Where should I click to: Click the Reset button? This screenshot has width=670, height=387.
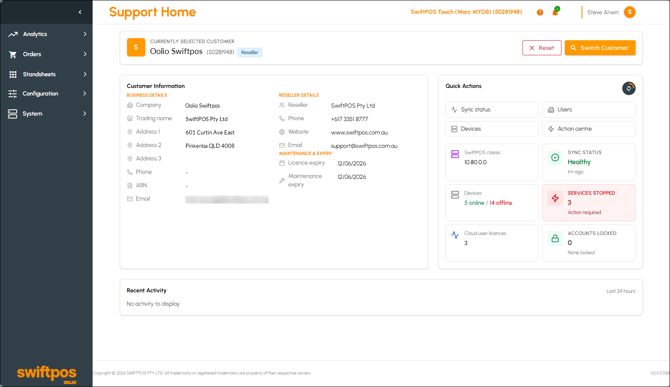541,48
